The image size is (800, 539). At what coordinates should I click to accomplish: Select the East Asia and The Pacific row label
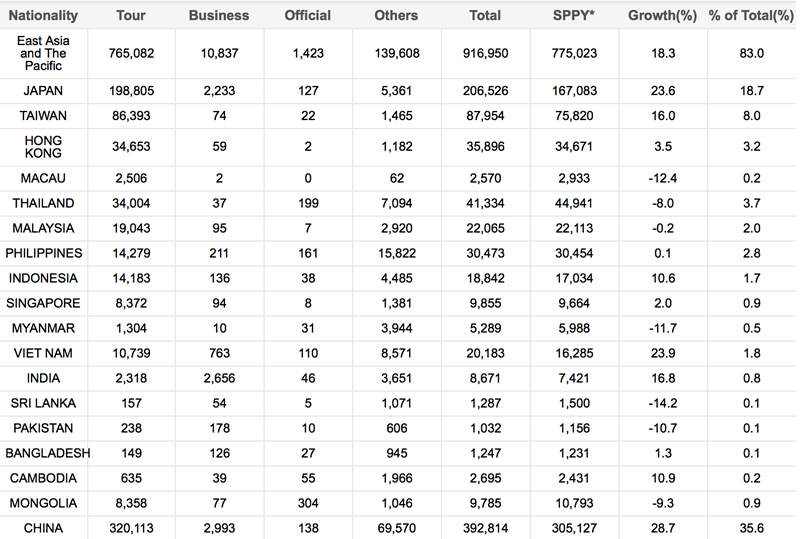[43, 53]
